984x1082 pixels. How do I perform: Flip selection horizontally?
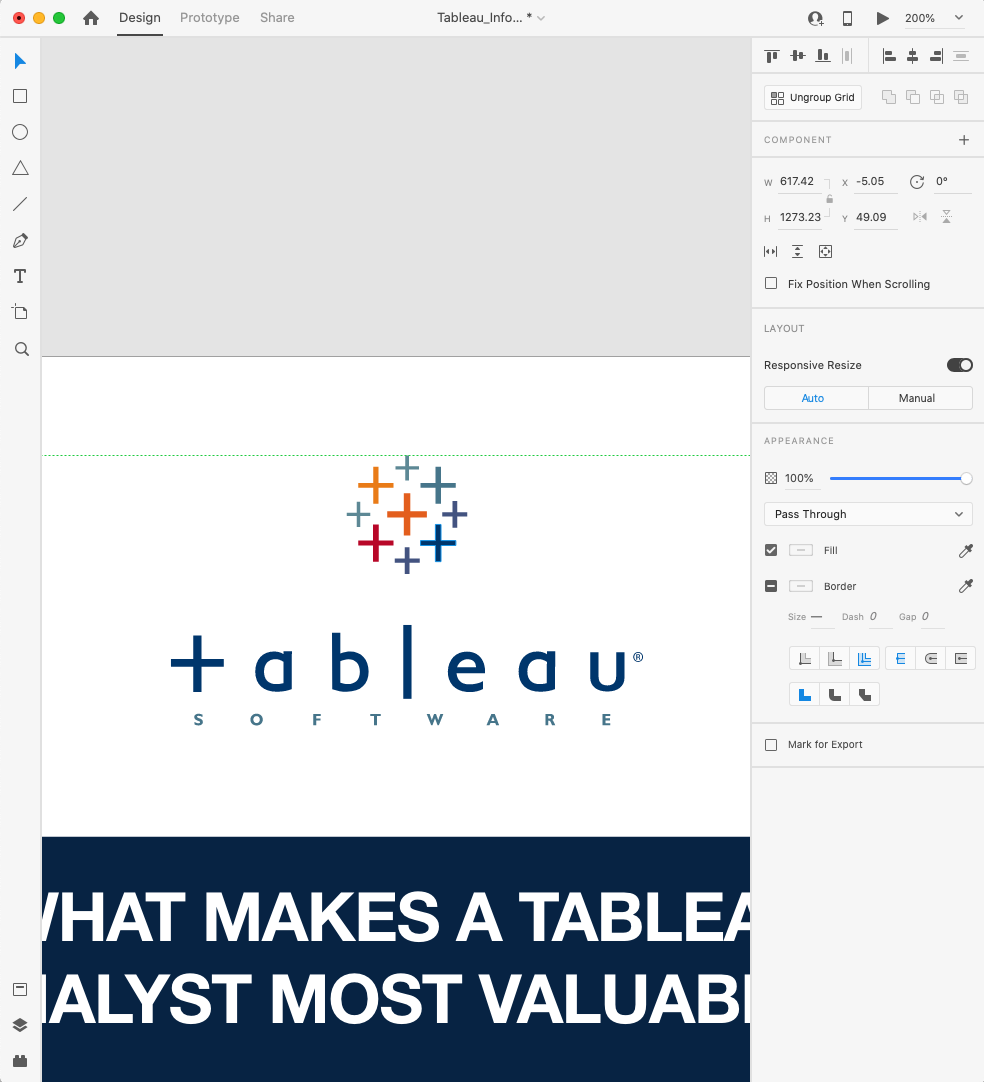coord(920,217)
